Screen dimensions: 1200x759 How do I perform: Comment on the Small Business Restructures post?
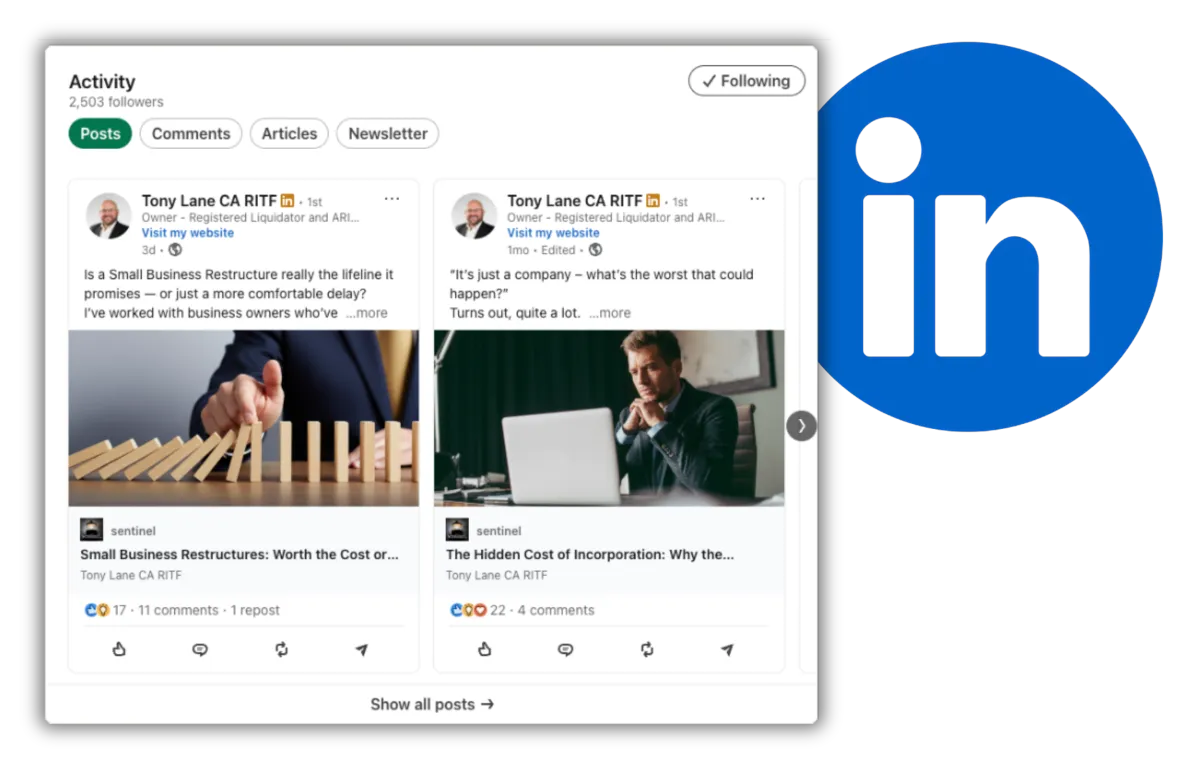click(x=200, y=650)
